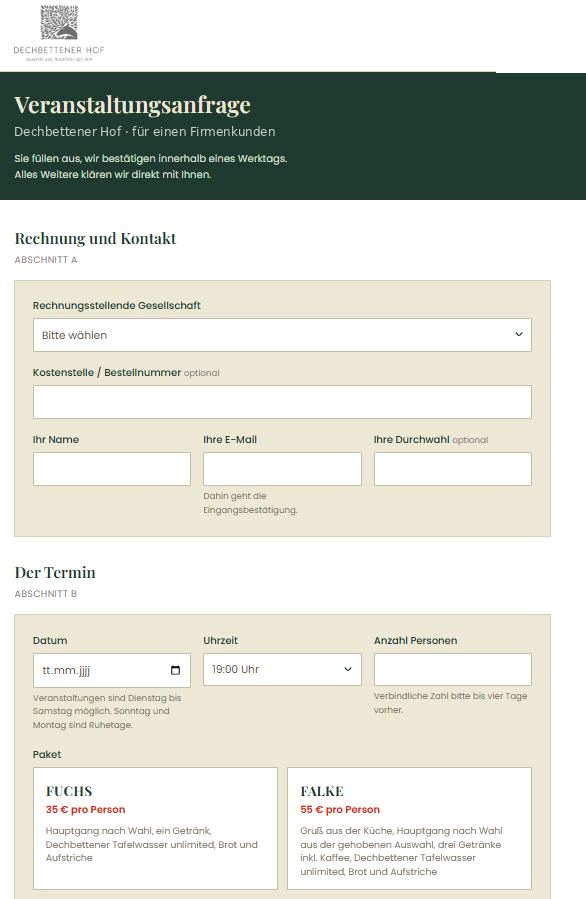586x899 pixels.
Task: Open the Uhrzeit 19:00 Uhr dropdown
Action: [282, 669]
